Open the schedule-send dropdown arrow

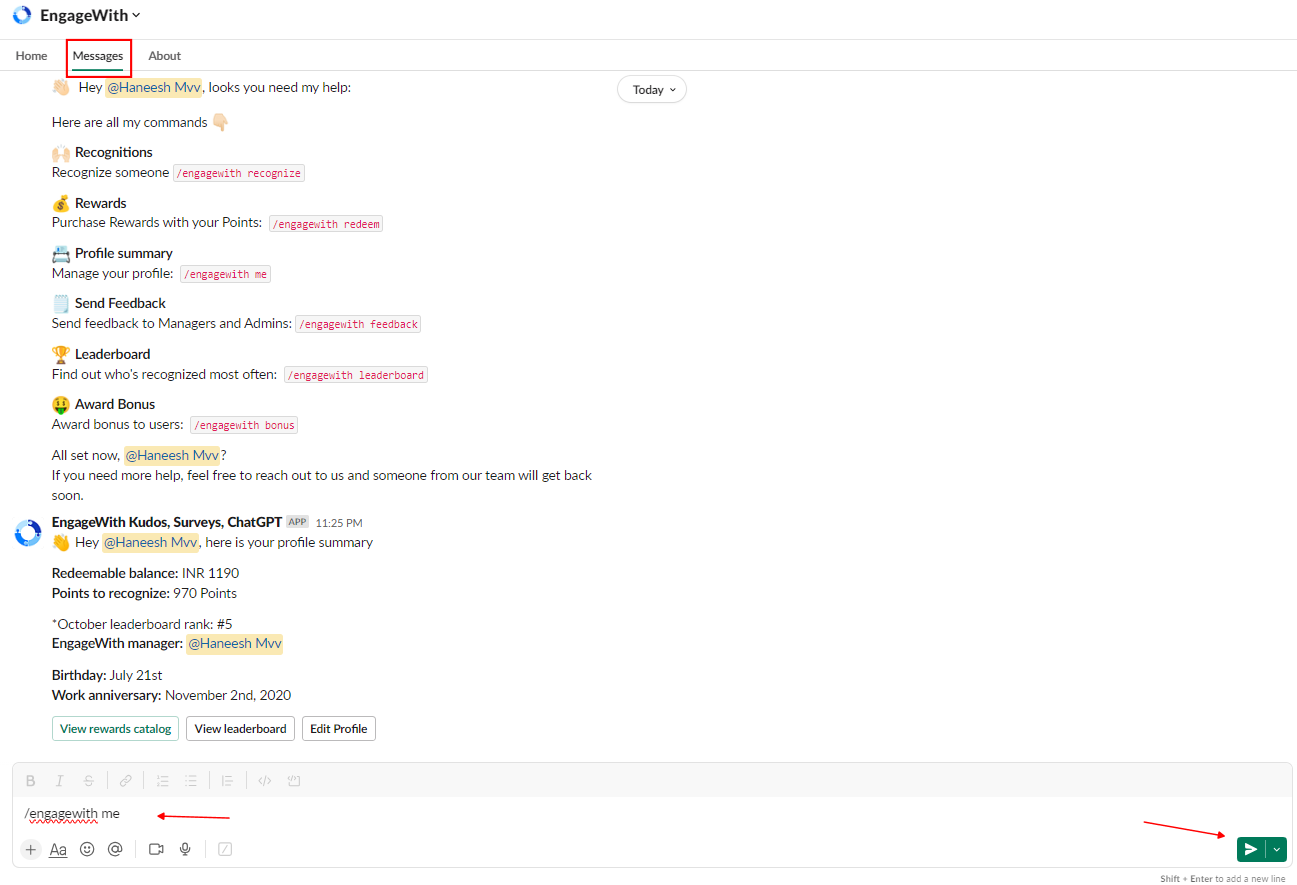(1276, 849)
